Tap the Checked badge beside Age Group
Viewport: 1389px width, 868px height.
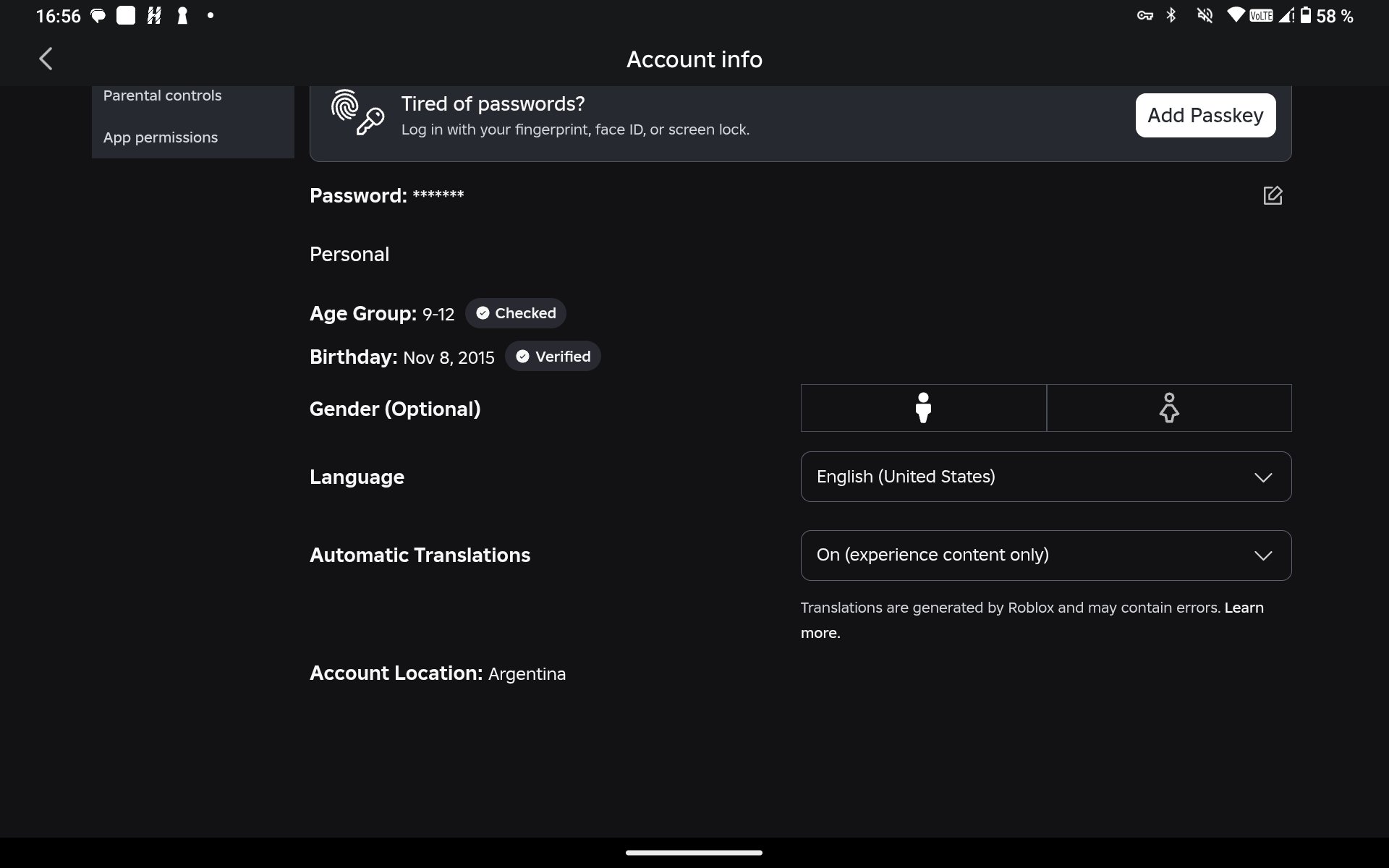[516, 313]
